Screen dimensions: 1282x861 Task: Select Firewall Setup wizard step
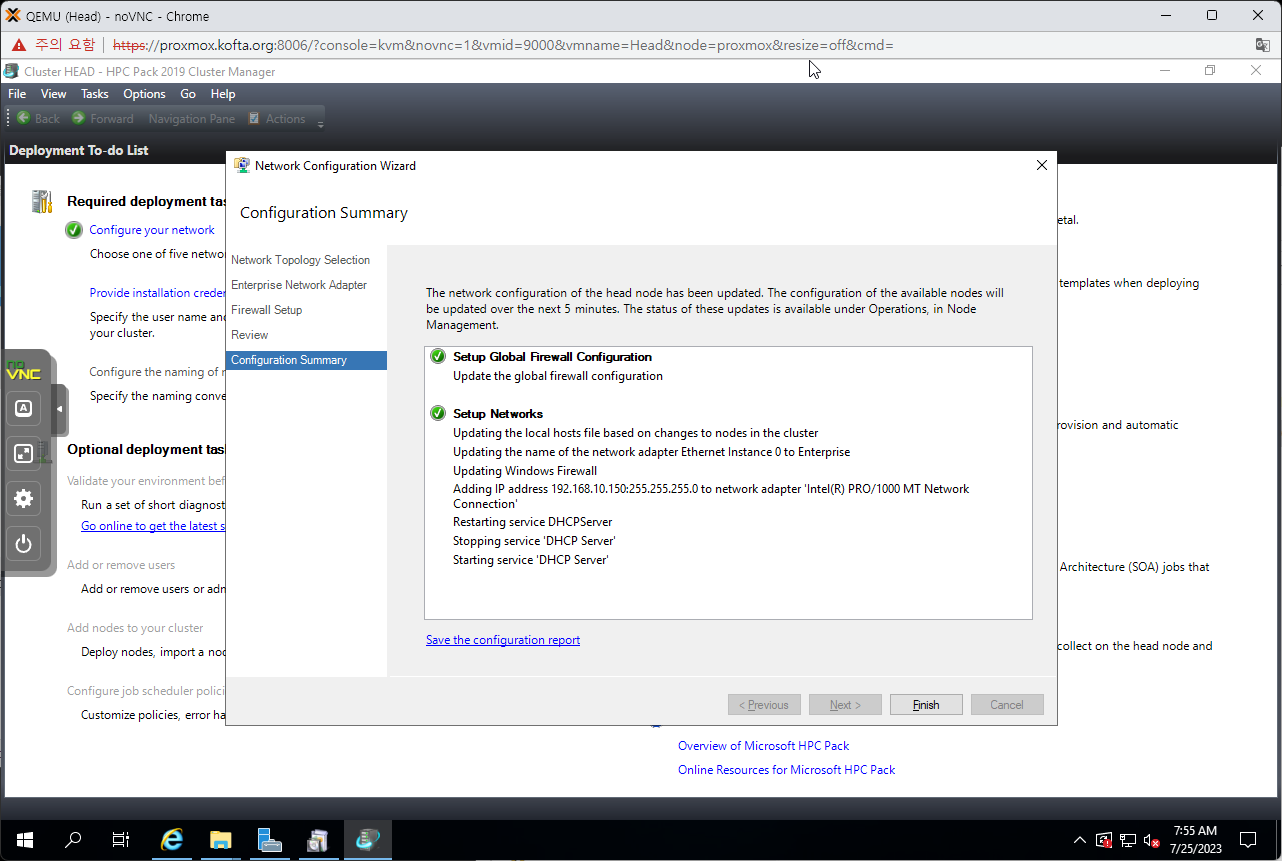click(266, 310)
